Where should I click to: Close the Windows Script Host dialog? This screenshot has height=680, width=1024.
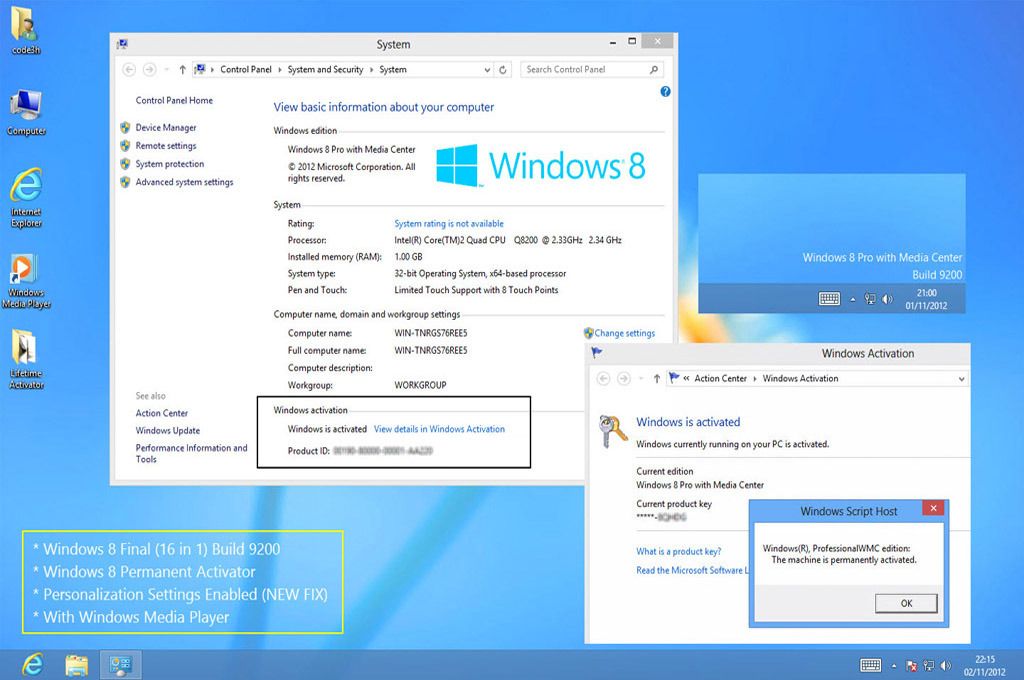[x=933, y=508]
